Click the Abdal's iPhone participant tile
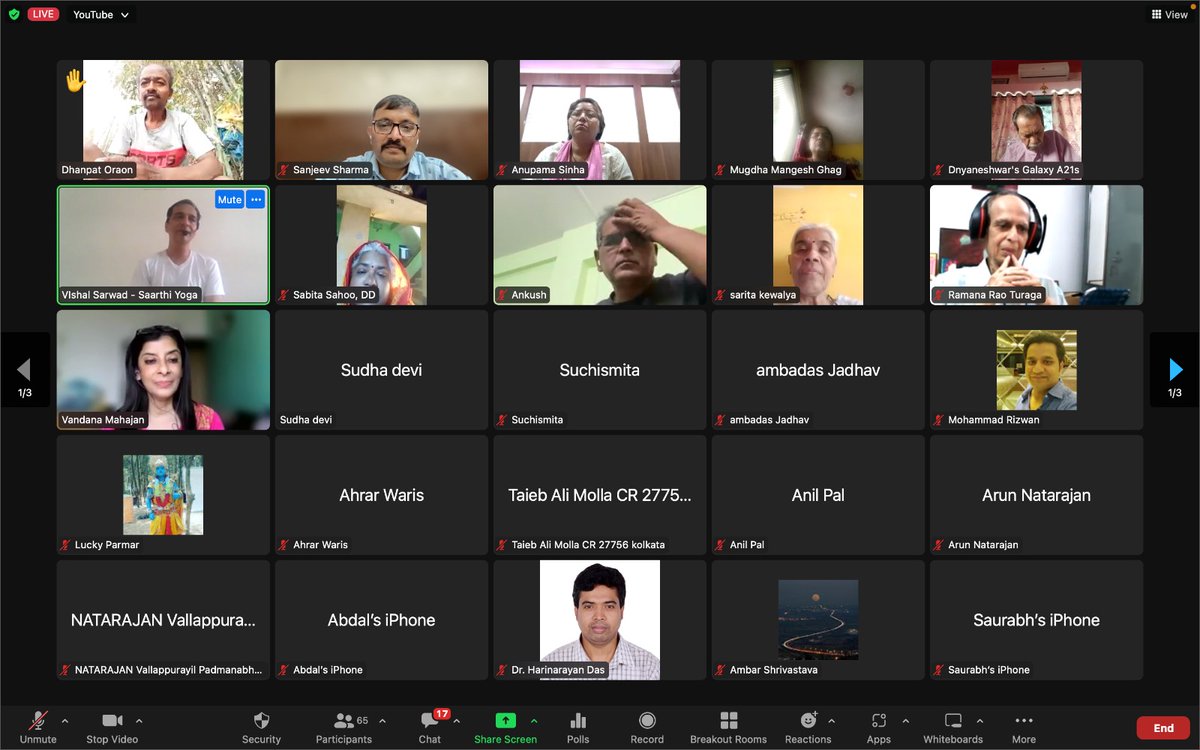This screenshot has width=1200, height=750. click(x=382, y=620)
